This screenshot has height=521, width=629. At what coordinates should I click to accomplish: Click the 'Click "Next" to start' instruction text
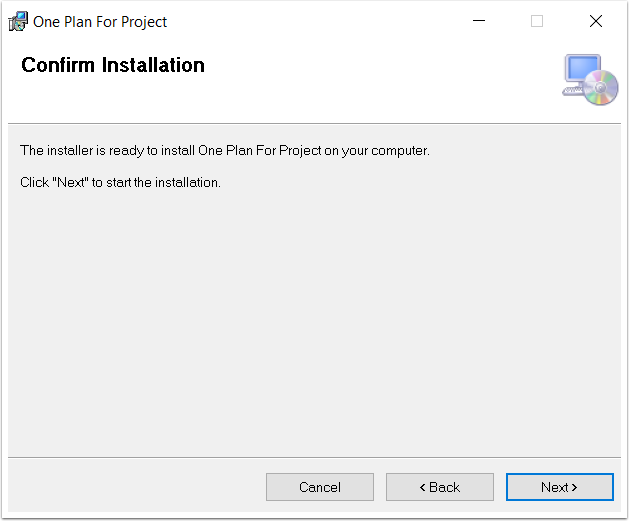point(120,182)
